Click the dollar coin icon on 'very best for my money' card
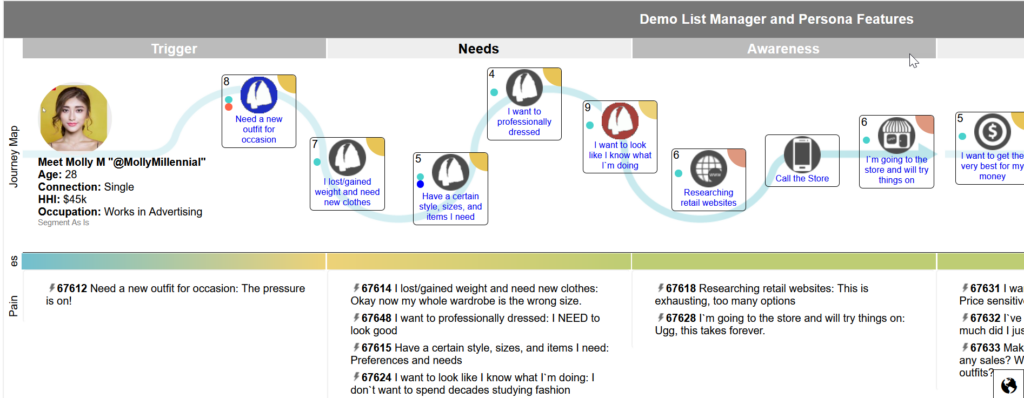Screen dimensions: 1024x398 (x=992, y=132)
